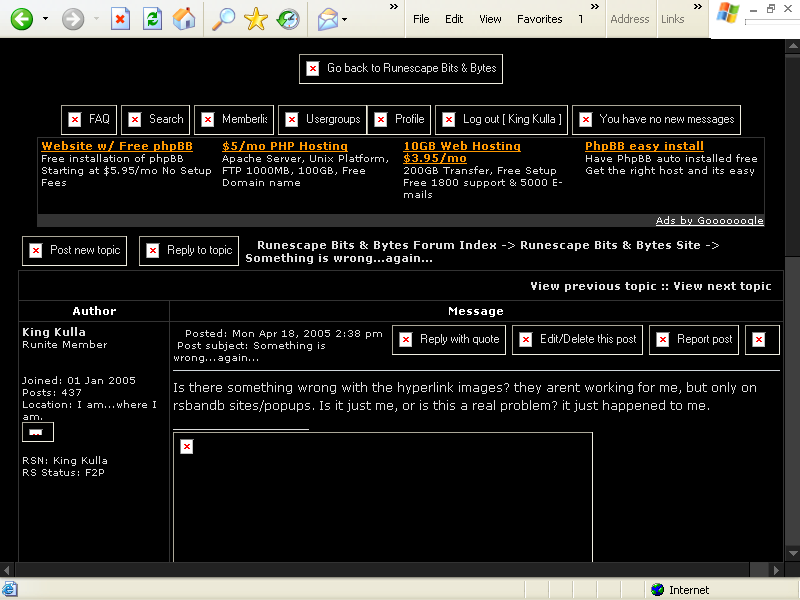Click Go back to Runescape Bits & Bytes
800x600 pixels.
(401, 68)
